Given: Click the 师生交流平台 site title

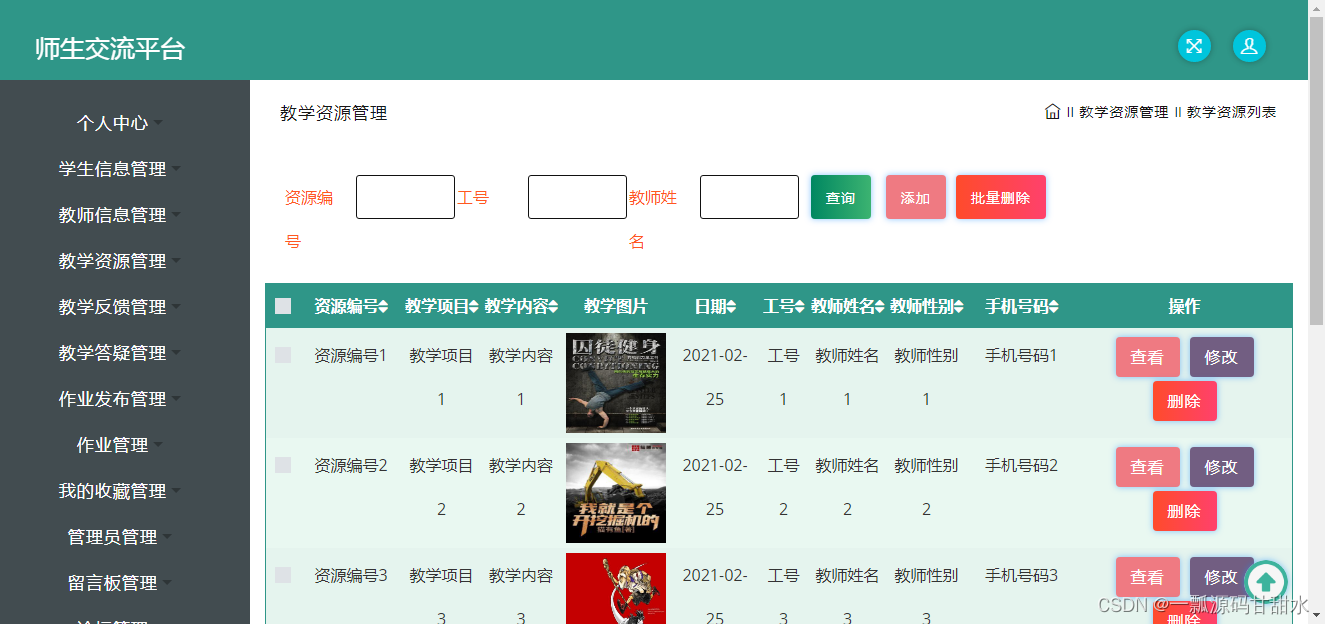Looking at the screenshot, I should coord(110,49).
